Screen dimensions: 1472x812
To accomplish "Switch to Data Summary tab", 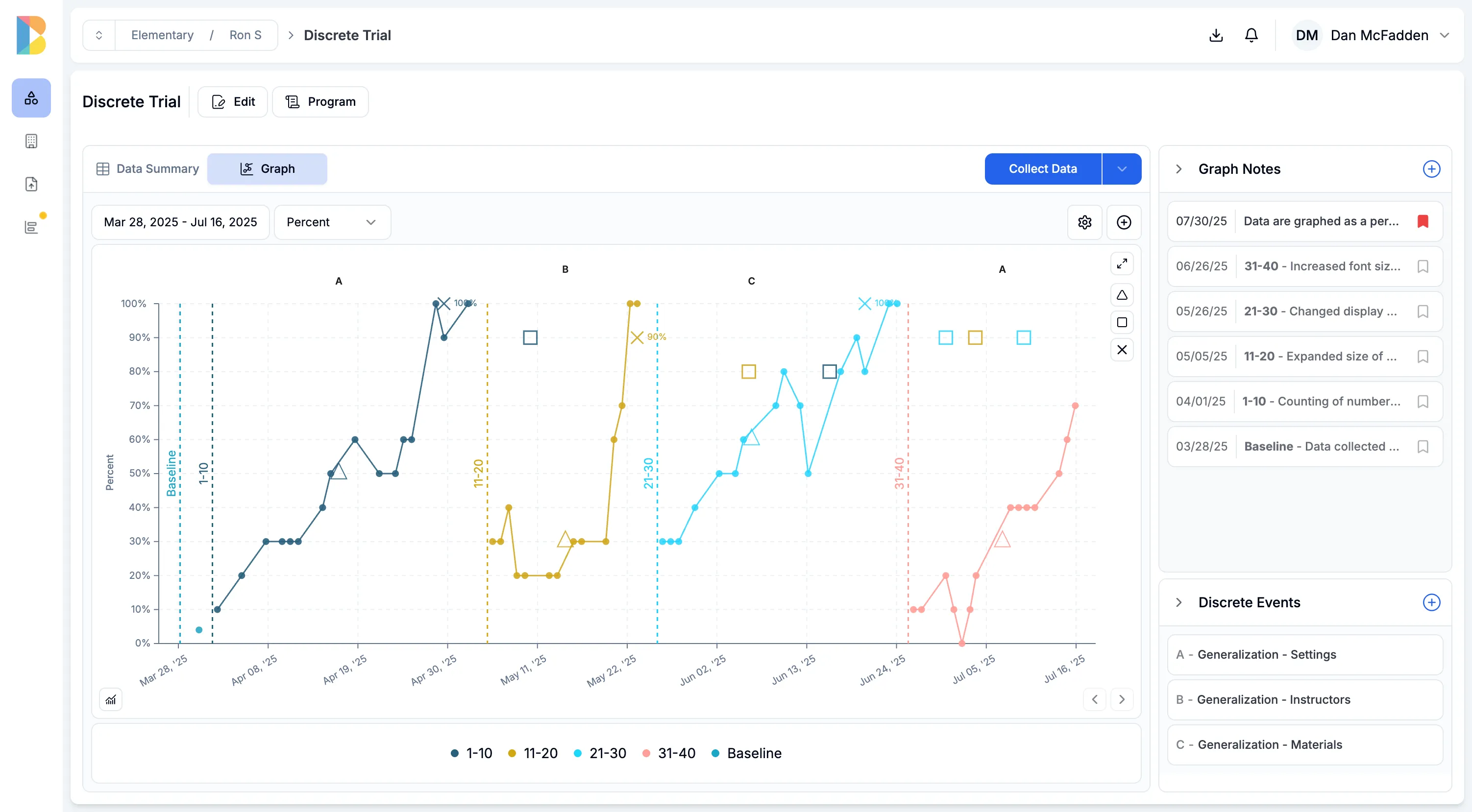I will 147,169.
